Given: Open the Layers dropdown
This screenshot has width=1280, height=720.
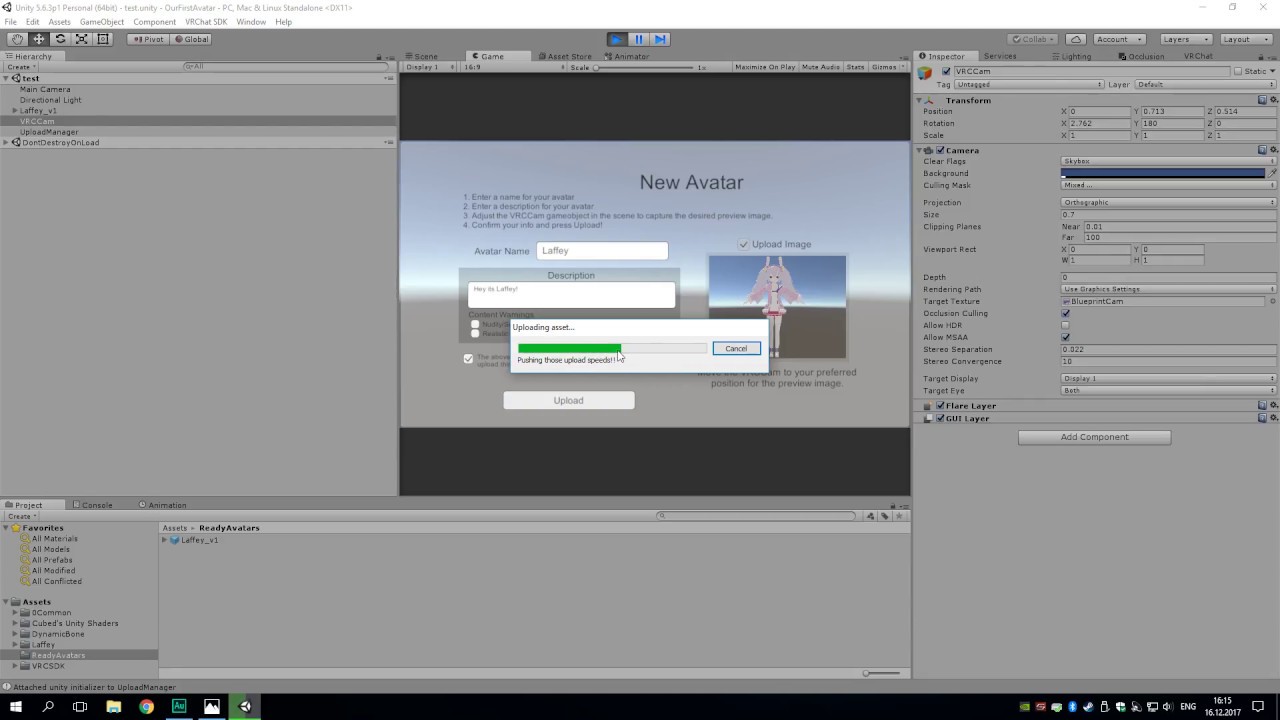Looking at the screenshot, I should click(x=1185, y=39).
